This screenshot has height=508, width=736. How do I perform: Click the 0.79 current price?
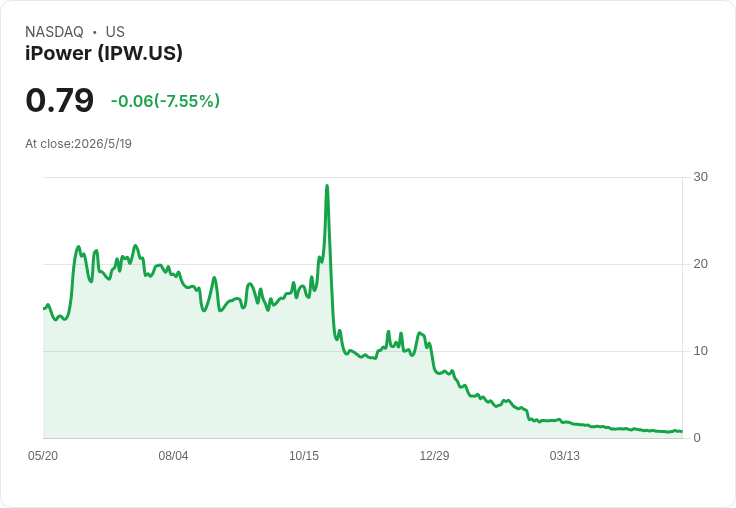tap(60, 100)
